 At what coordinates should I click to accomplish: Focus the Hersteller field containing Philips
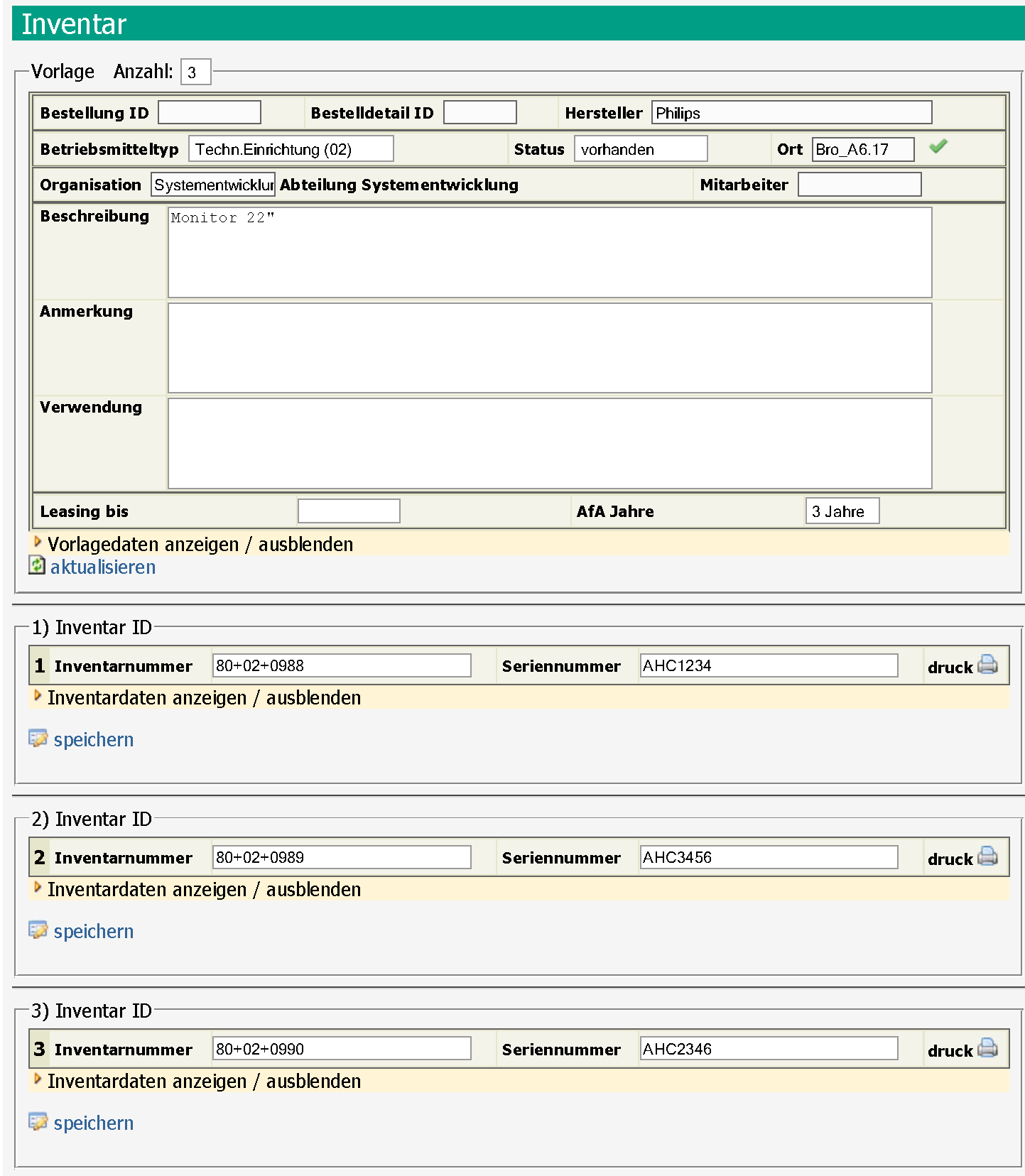tap(791, 113)
